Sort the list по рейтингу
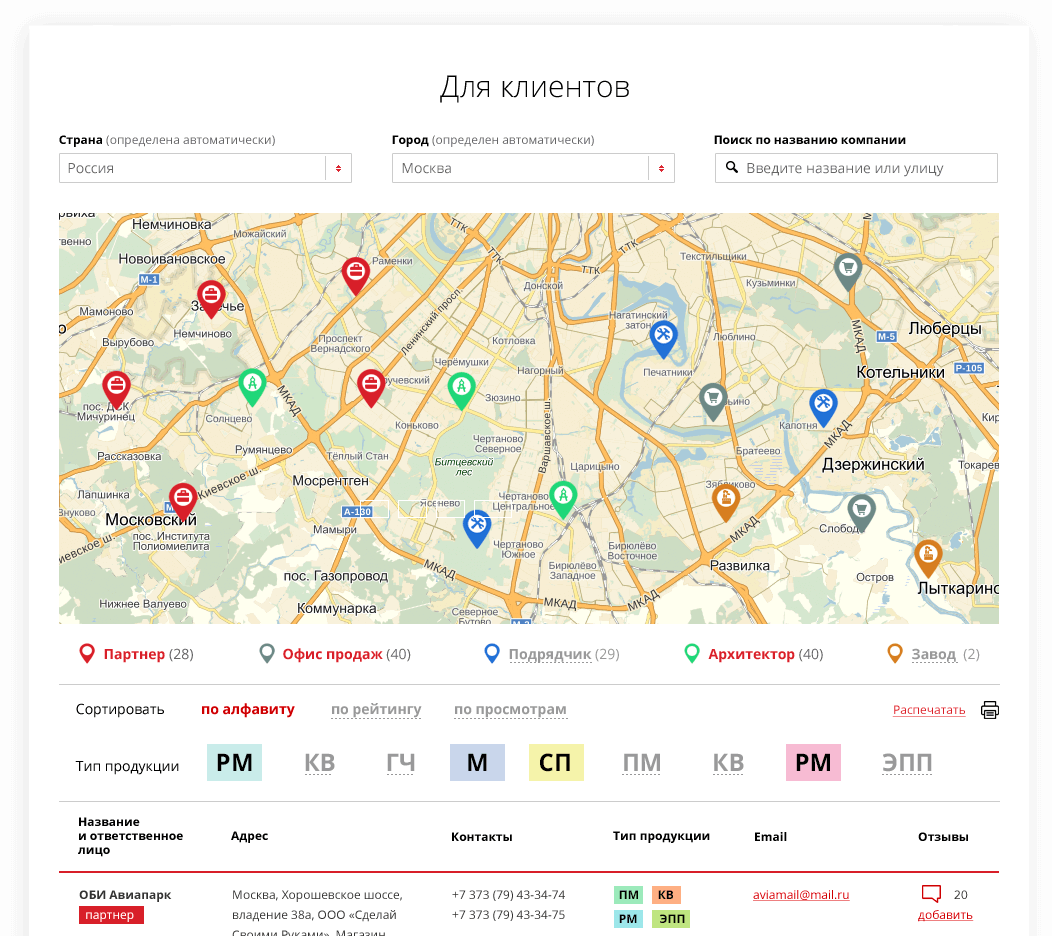Viewport: 1052px width, 936px height. click(x=376, y=709)
